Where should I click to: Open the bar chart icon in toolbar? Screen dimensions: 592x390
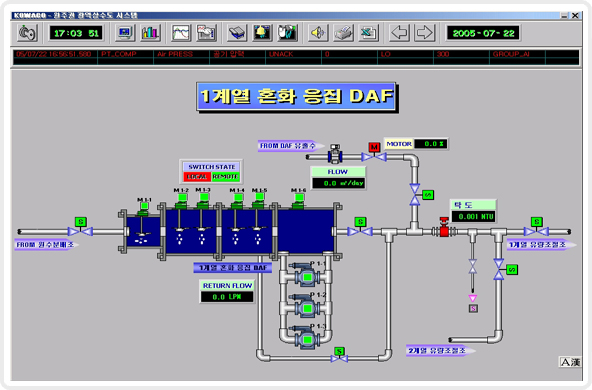point(150,33)
